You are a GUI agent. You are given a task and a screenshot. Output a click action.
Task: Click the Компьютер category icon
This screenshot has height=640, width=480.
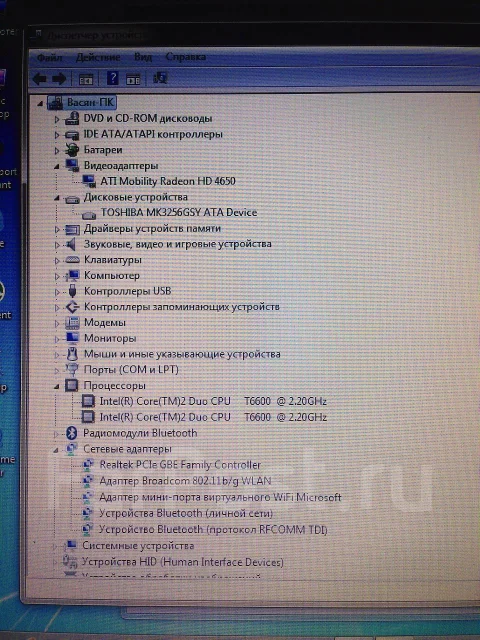(x=72, y=276)
